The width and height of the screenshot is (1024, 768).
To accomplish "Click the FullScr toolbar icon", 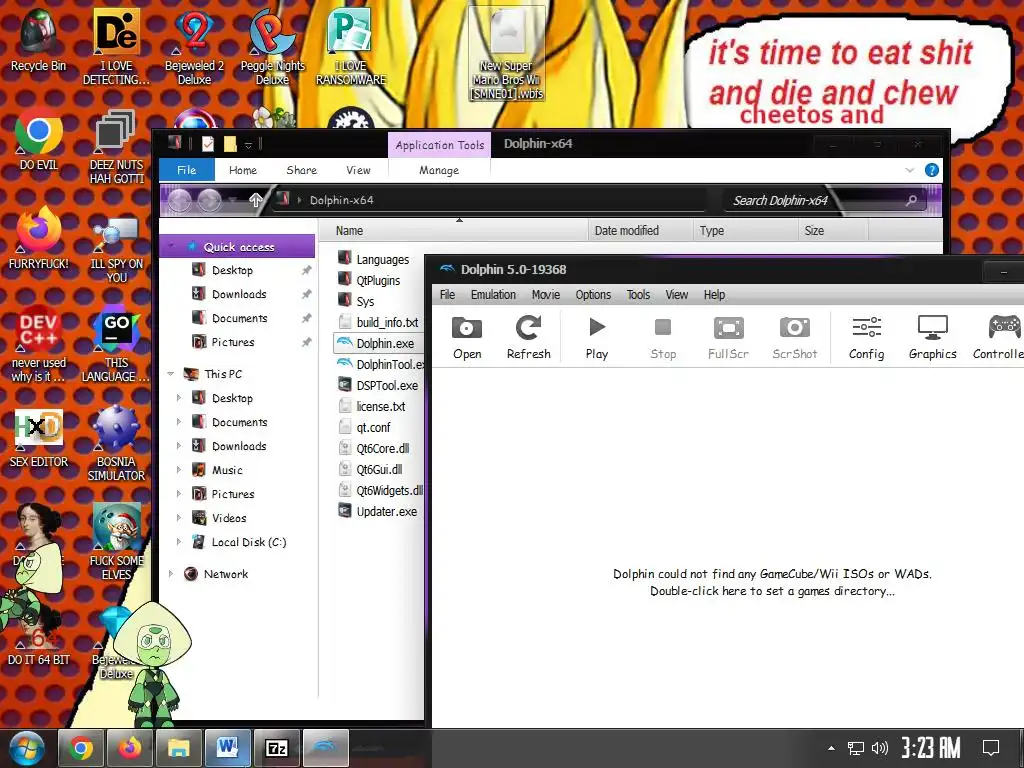I will pyautogui.click(x=728, y=338).
